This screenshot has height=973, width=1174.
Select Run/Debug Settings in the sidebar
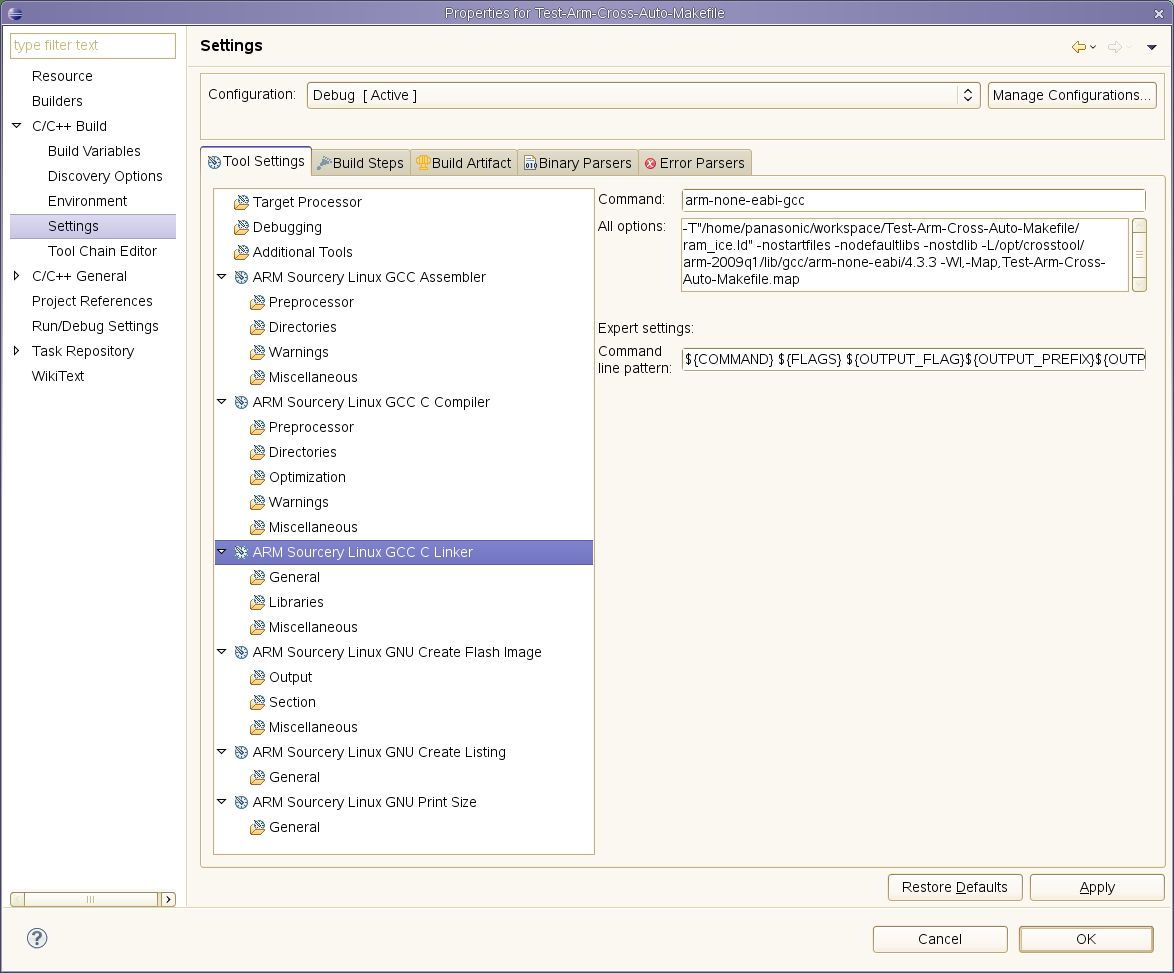click(x=95, y=326)
